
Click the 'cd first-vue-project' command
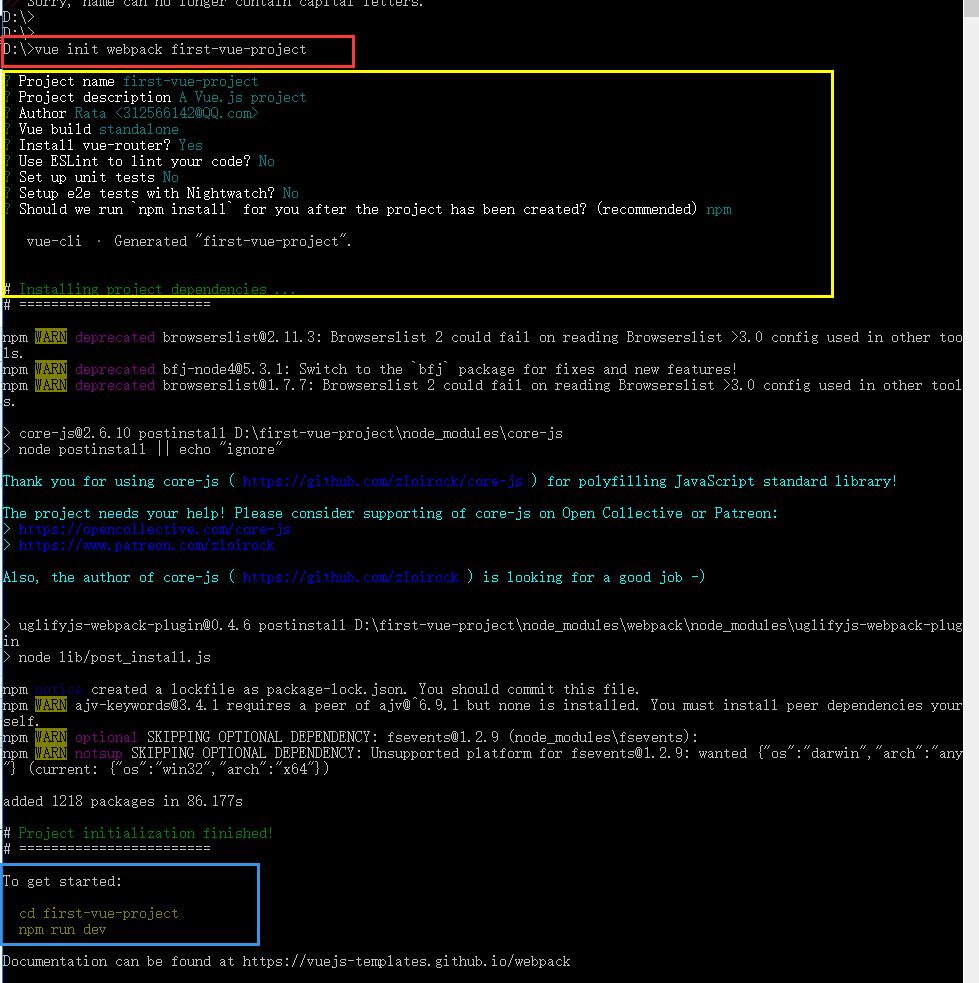[98, 913]
